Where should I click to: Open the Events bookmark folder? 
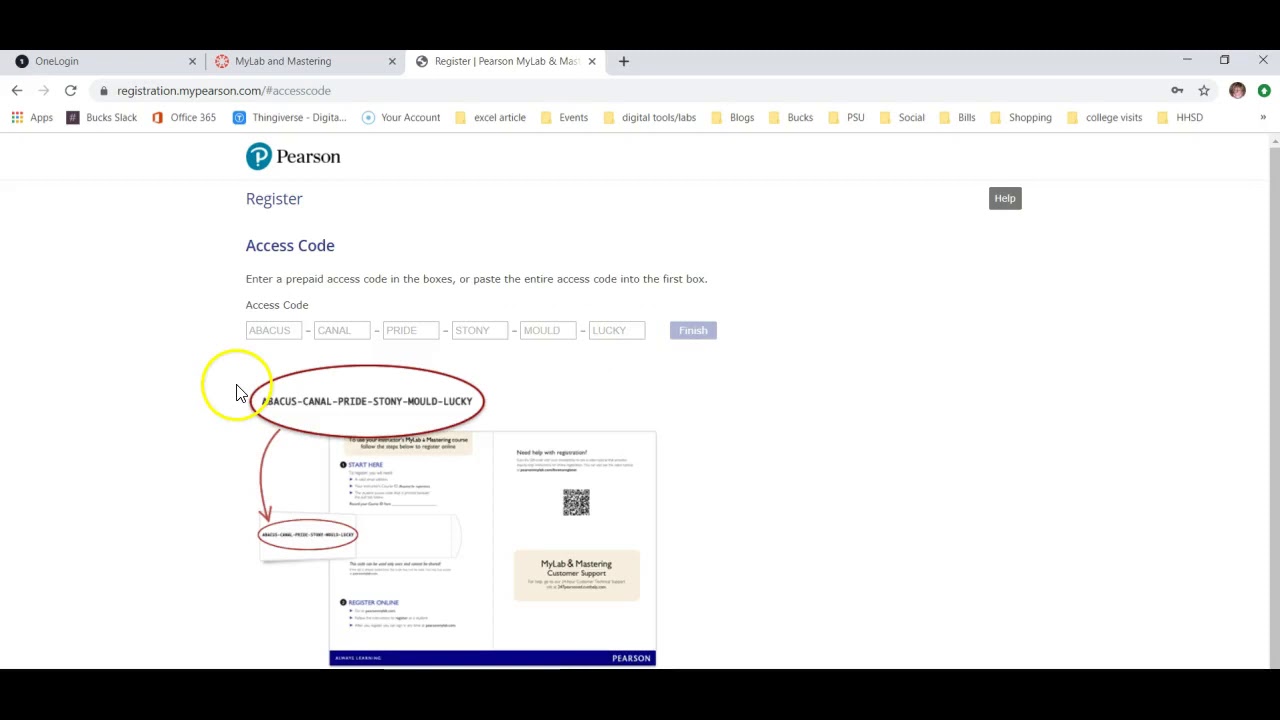click(564, 118)
